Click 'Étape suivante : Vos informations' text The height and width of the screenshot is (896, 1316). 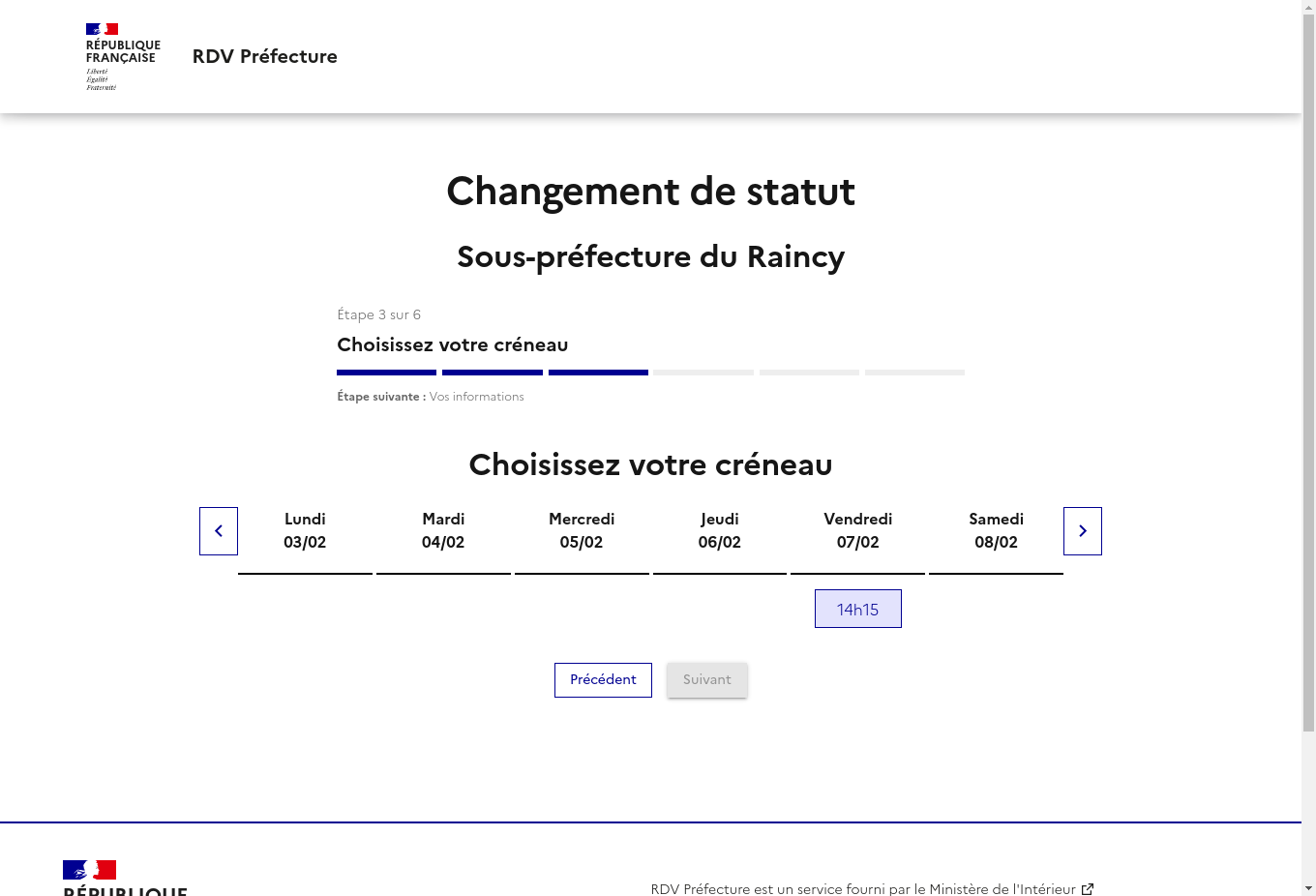pos(431,397)
